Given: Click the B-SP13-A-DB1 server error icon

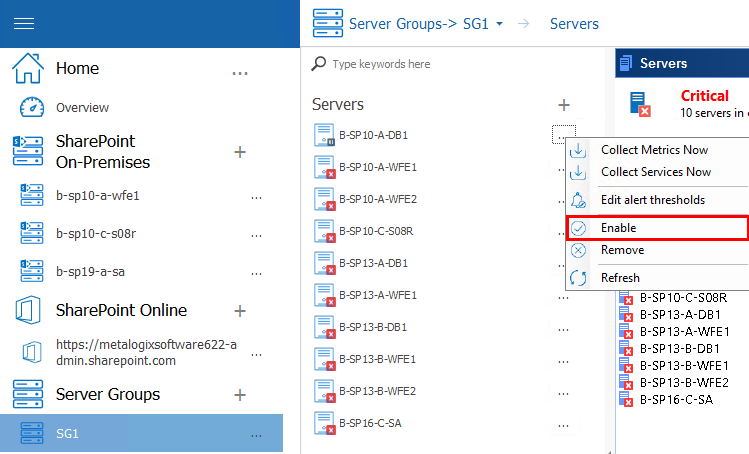Looking at the screenshot, I should 324,263.
